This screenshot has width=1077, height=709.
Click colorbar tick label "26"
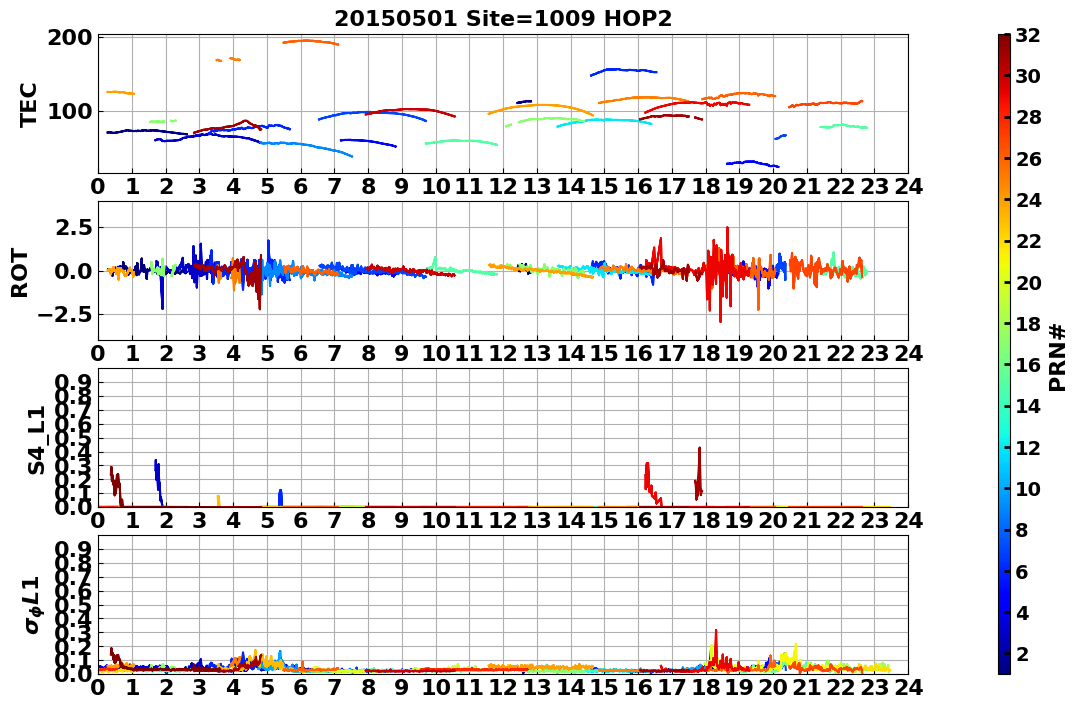[x=1028, y=159]
